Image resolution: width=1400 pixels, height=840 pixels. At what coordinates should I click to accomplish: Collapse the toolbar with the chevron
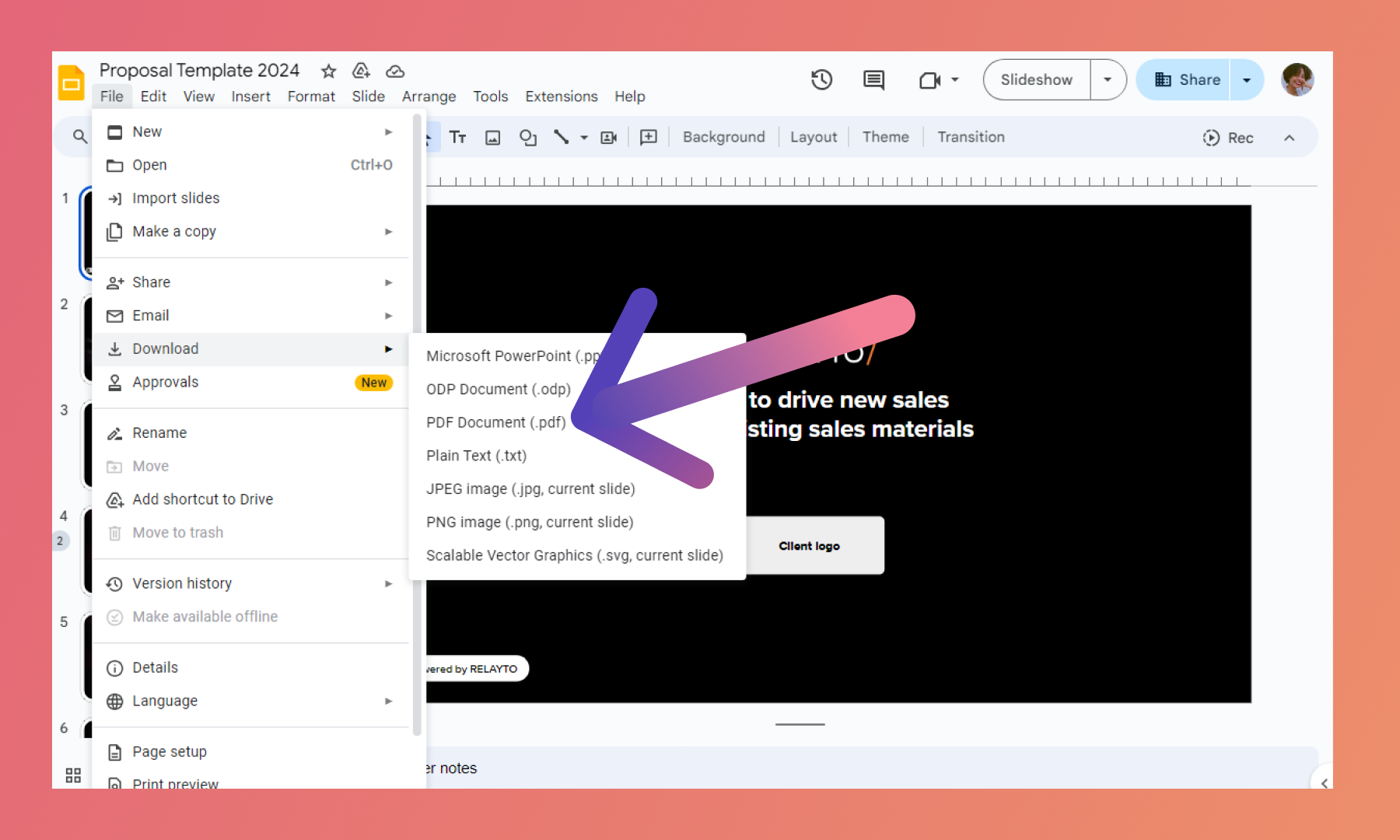(1290, 138)
